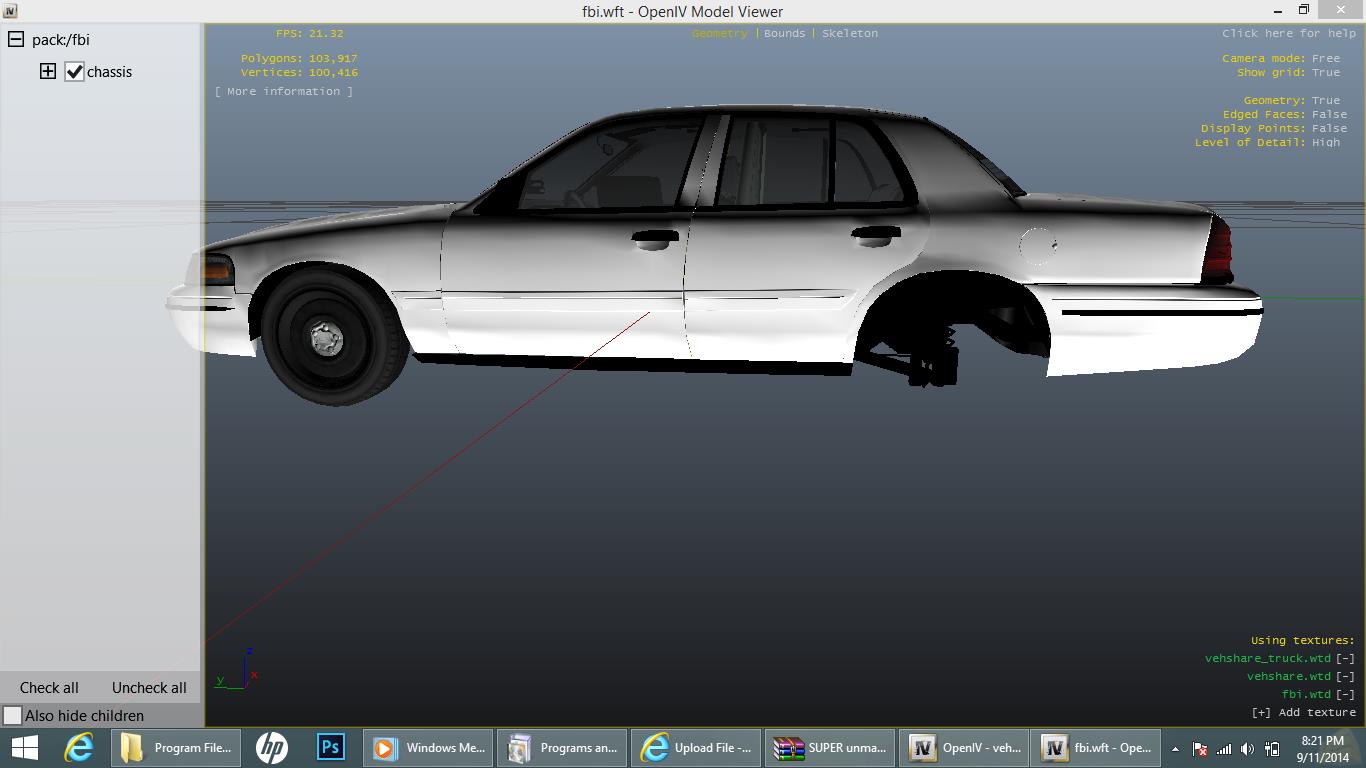The width and height of the screenshot is (1366, 768).
Task: Switch to the Bounds view tab
Action: [x=784, y=34]
